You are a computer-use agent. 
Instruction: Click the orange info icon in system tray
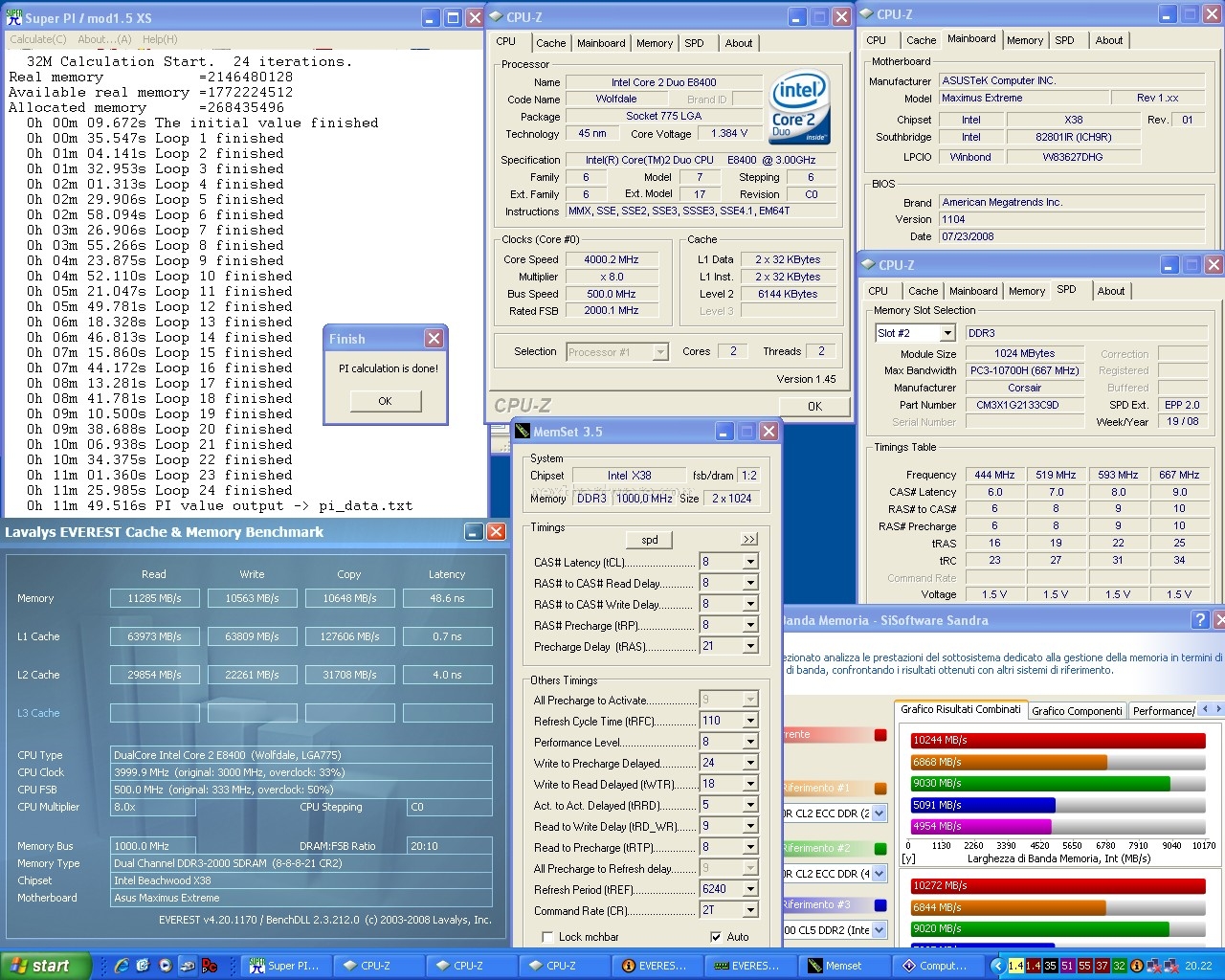1137,966
